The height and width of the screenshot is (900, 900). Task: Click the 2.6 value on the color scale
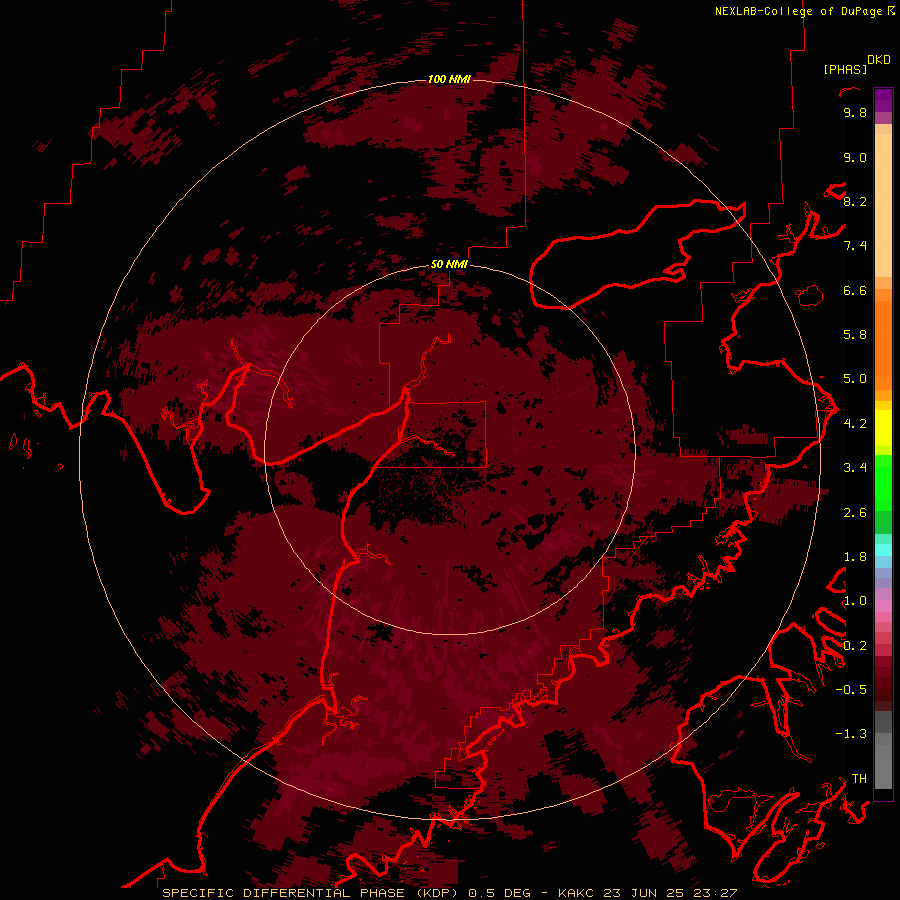[x=855, y=513]
